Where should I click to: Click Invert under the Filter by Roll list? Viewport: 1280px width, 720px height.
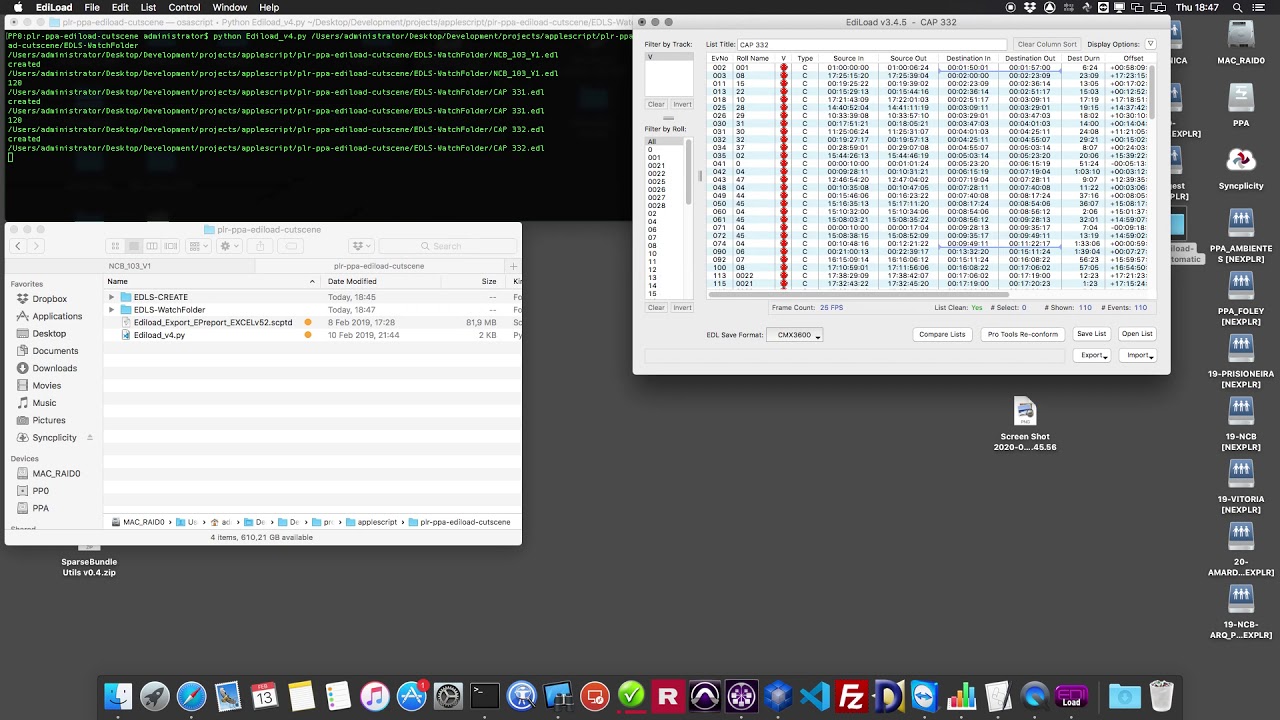682,307
